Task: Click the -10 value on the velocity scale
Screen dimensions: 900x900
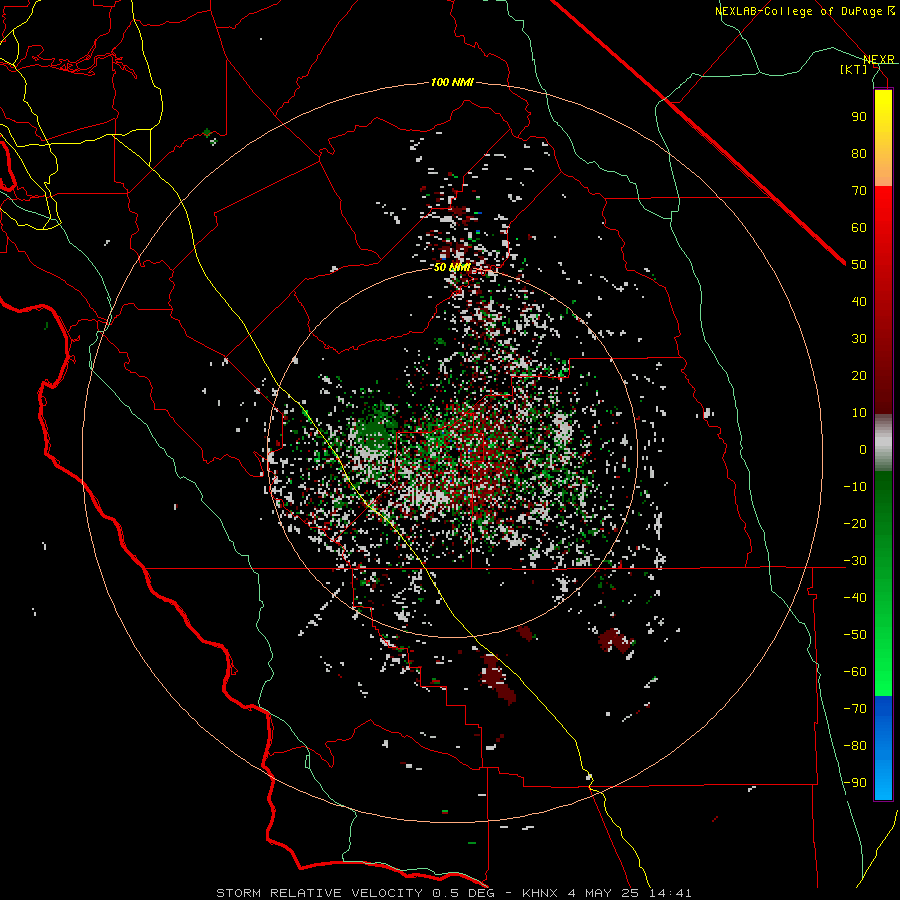Action: (855, 487)
